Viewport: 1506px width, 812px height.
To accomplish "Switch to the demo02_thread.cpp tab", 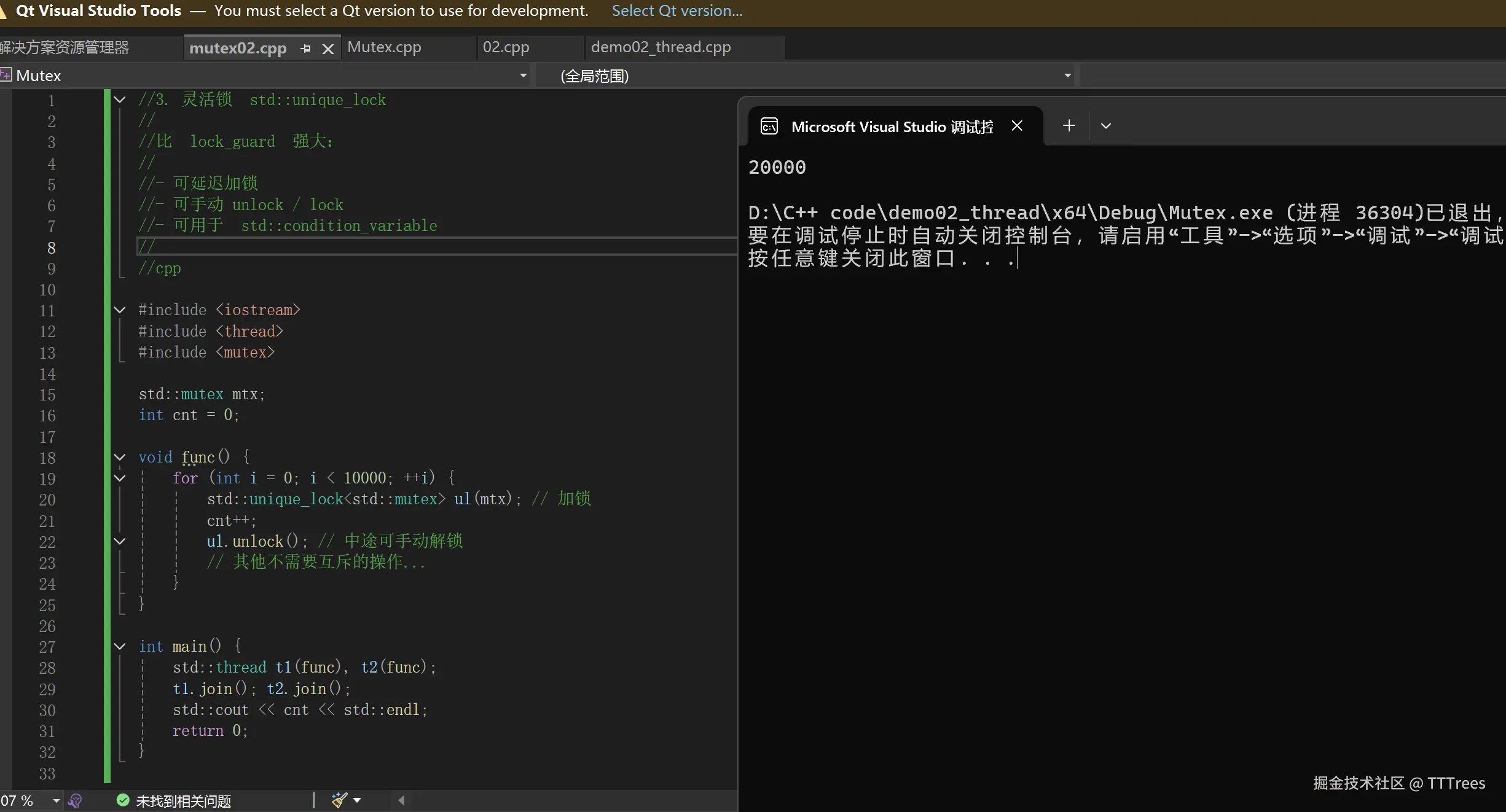I will coord(661,47).
